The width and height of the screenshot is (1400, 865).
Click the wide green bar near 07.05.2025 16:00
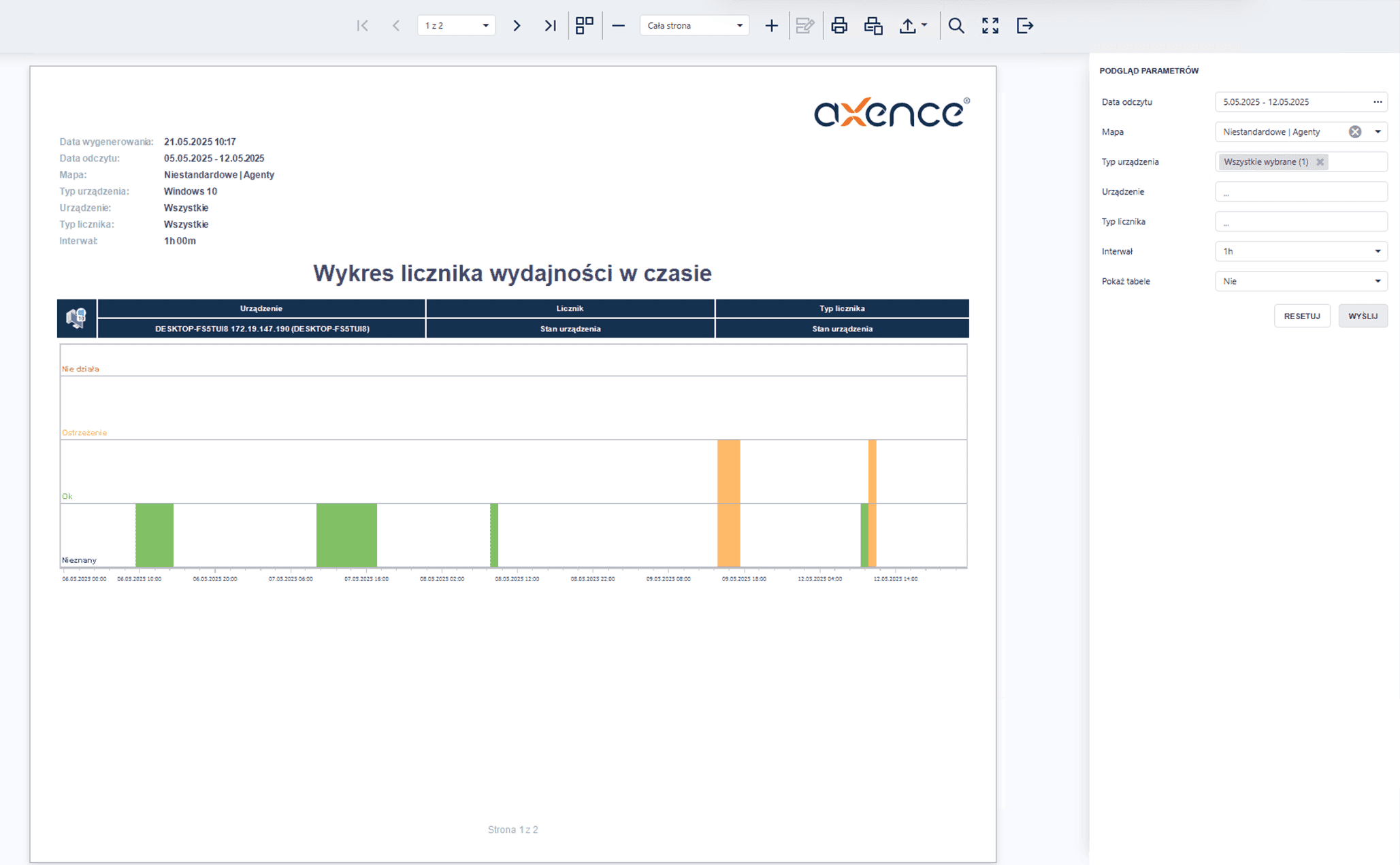(x=346, y=535)
